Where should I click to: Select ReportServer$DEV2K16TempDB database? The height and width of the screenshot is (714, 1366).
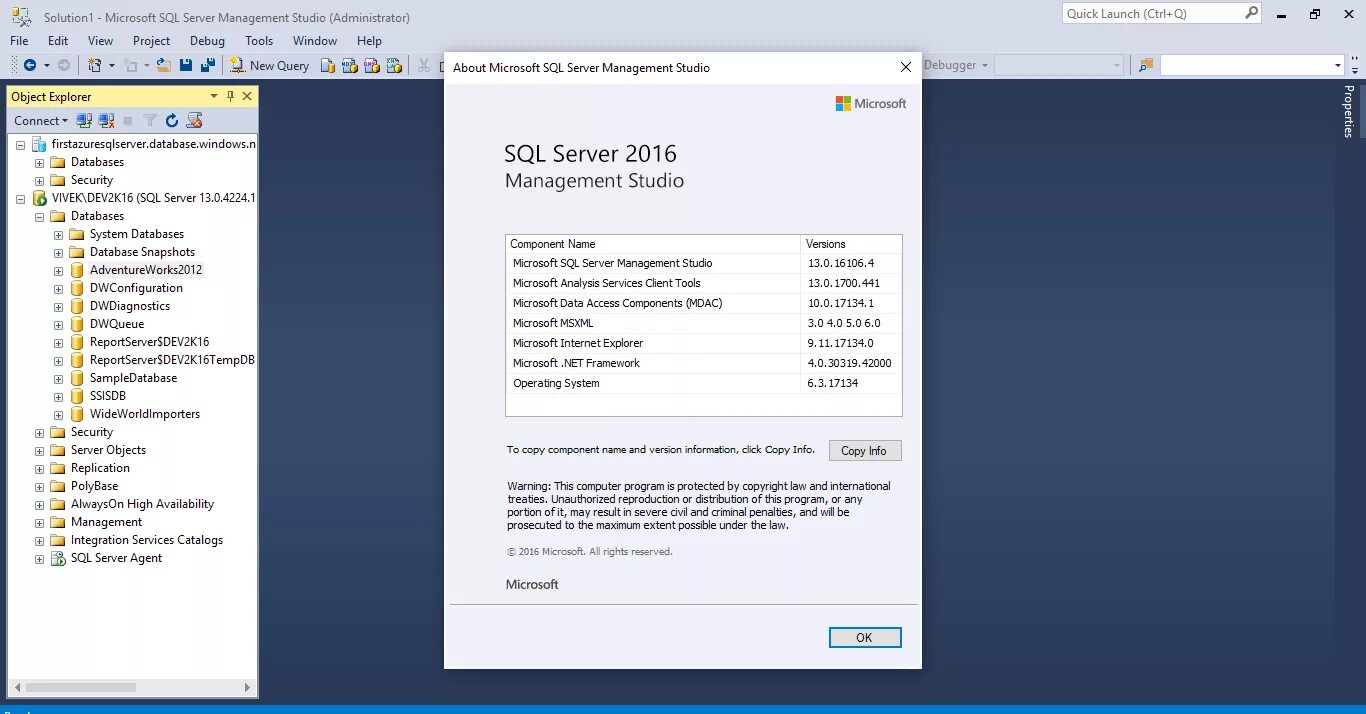[x=172, y=360]
